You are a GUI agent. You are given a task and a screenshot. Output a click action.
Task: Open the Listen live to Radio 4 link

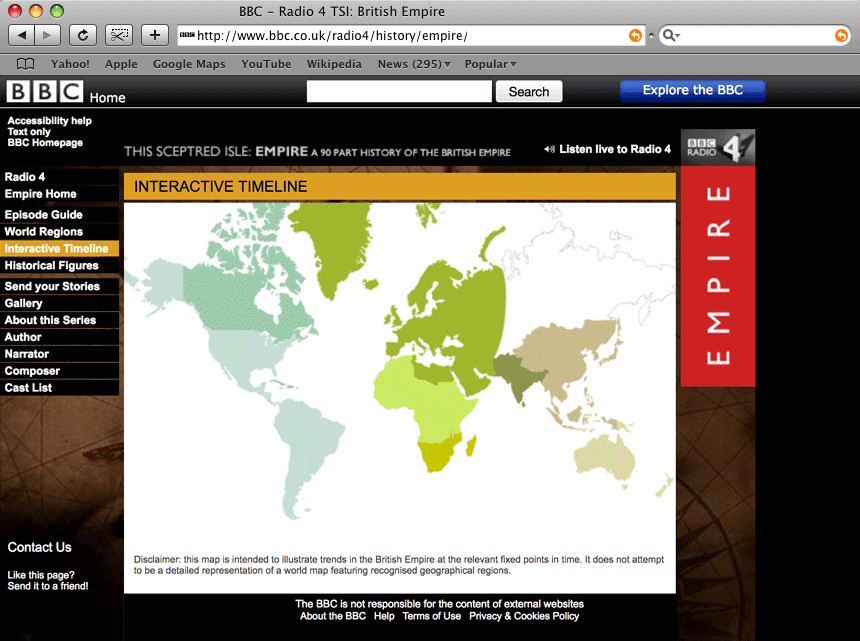pos(614,150)
